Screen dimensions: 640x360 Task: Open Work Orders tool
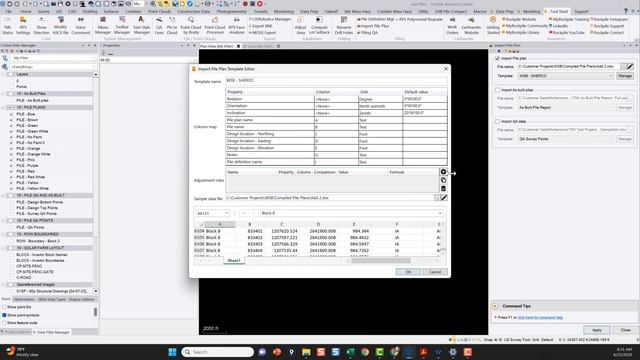point(452,25)
